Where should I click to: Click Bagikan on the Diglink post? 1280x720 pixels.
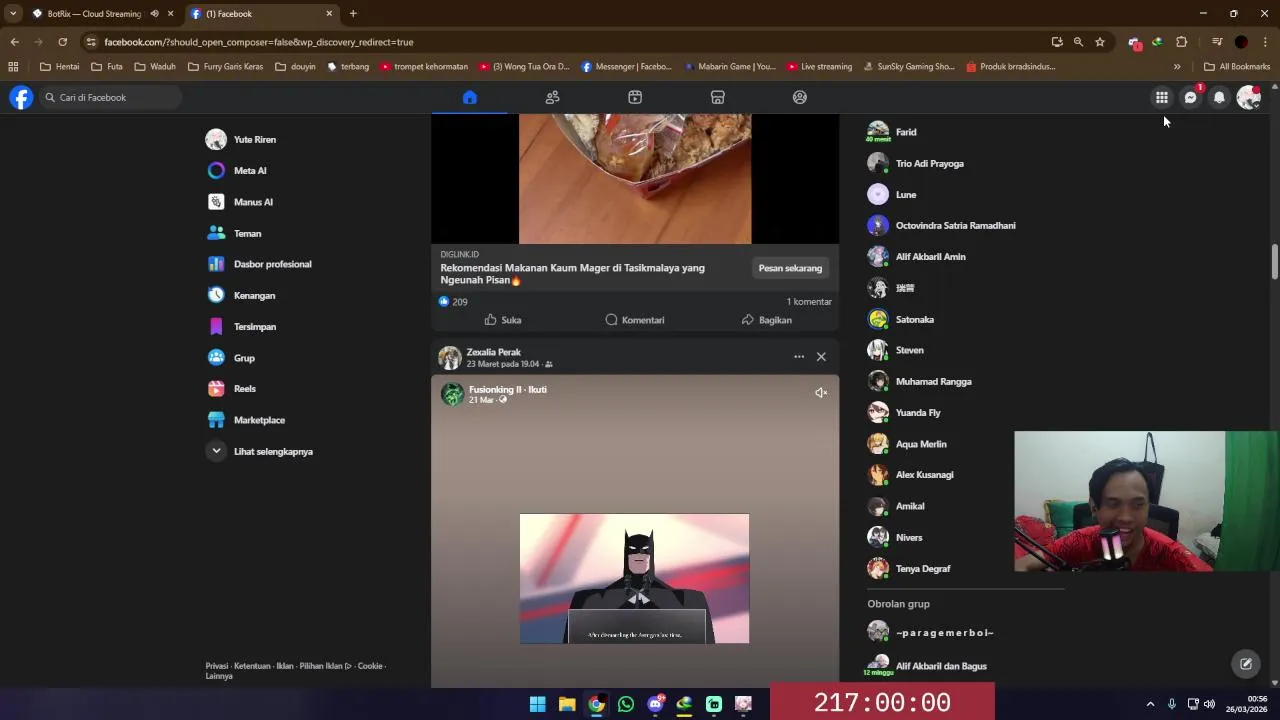click(767, 320)
